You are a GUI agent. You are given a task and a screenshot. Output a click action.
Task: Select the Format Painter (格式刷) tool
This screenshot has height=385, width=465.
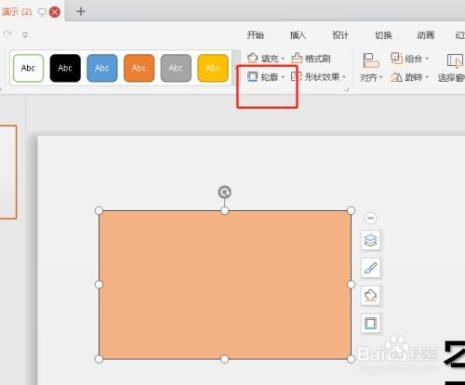click(311, 58)
